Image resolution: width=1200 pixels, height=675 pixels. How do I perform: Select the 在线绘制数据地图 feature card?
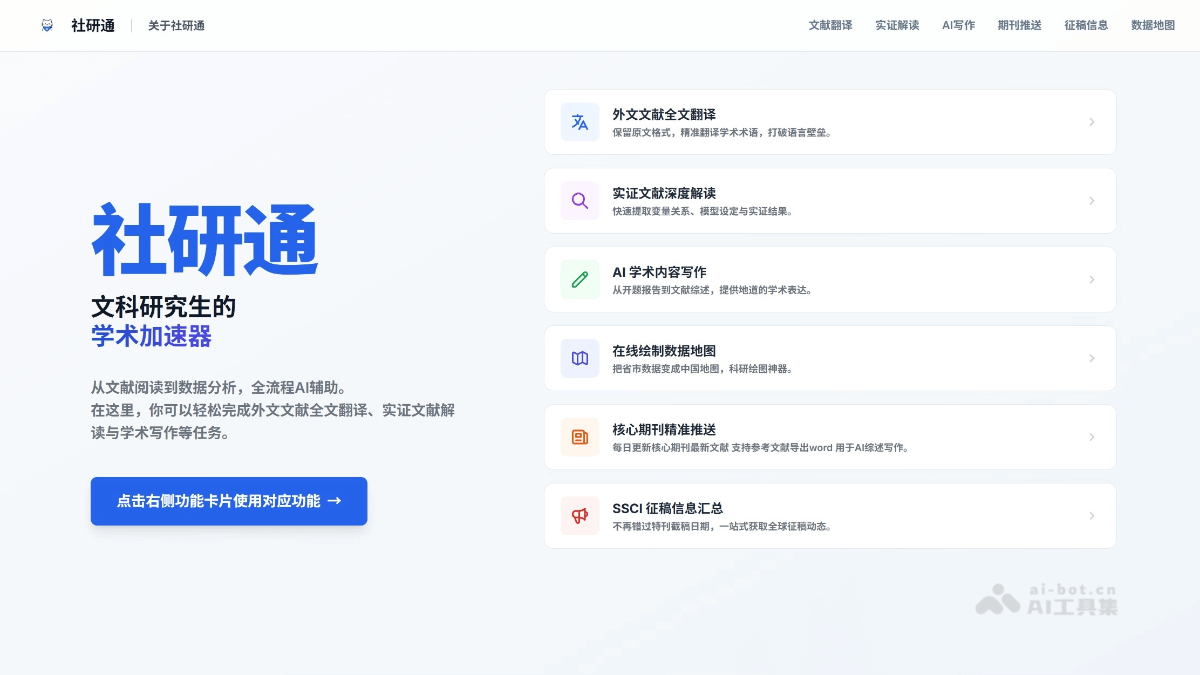(x=830, y=358)
